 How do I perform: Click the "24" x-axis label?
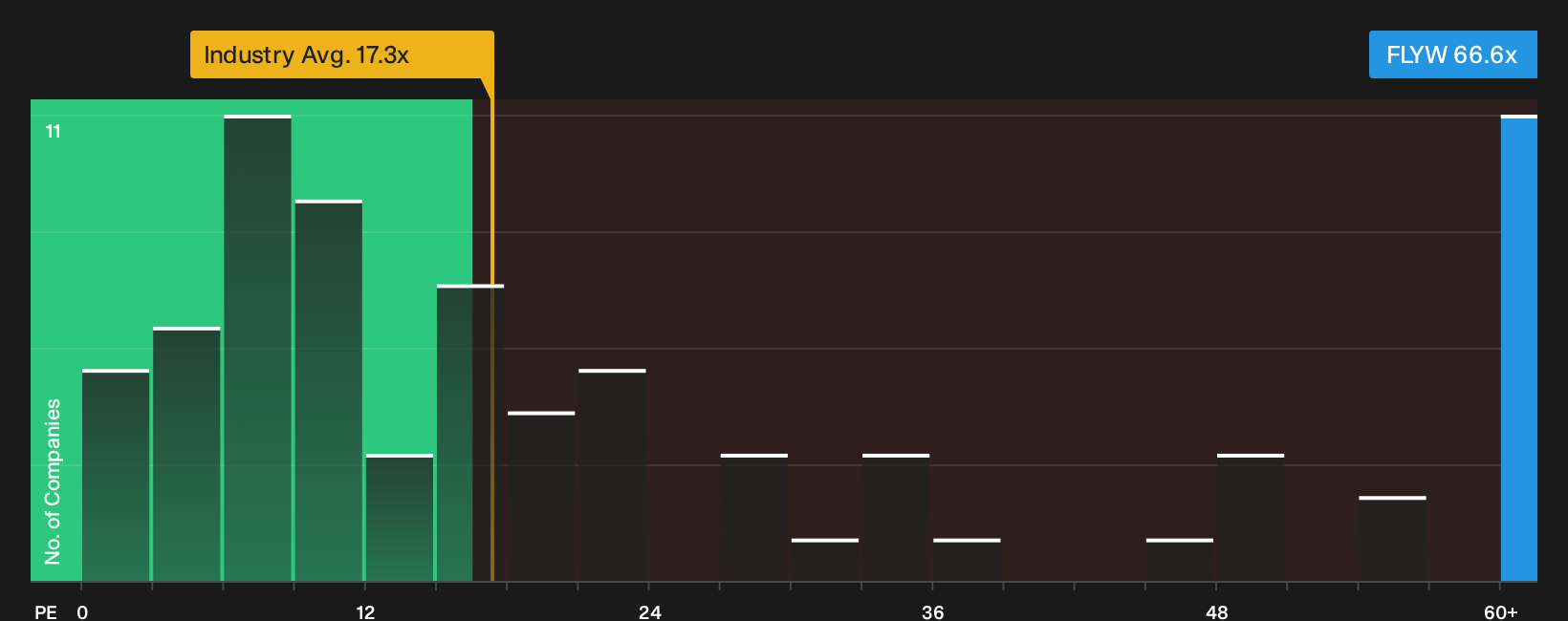(x=650, y=611)
